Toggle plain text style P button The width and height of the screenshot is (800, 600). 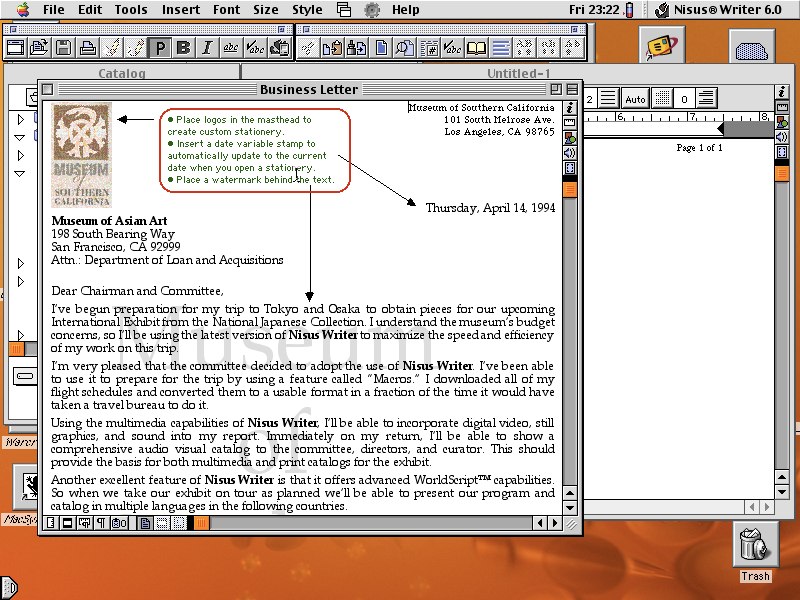[x=160, y=48]
